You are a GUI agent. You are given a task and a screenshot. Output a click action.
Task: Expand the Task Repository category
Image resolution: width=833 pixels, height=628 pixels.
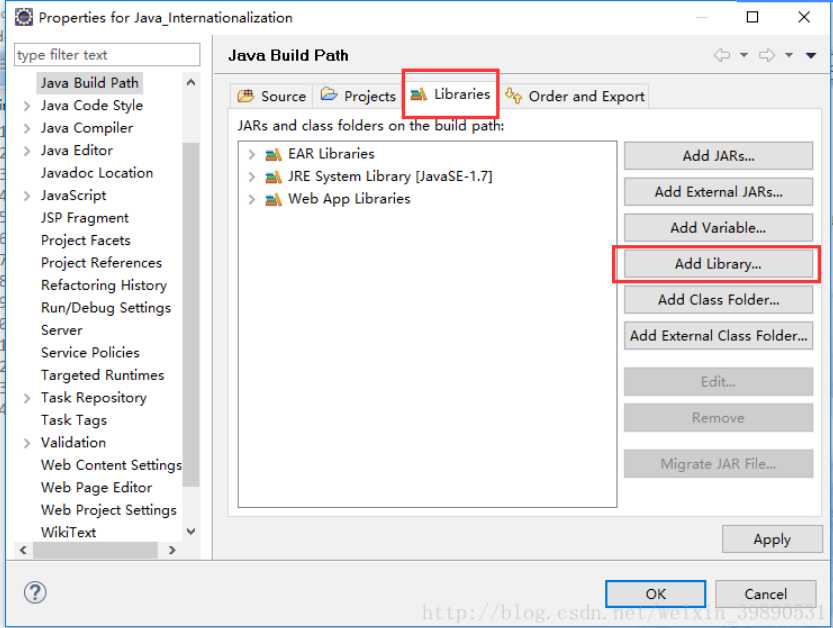click(x=27, y=398)
